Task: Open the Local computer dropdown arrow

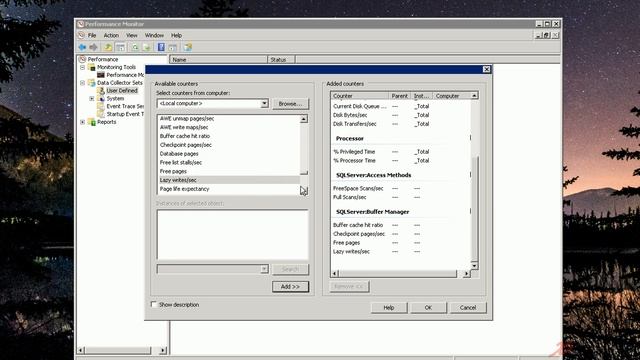Action: [x=264, y=104]
